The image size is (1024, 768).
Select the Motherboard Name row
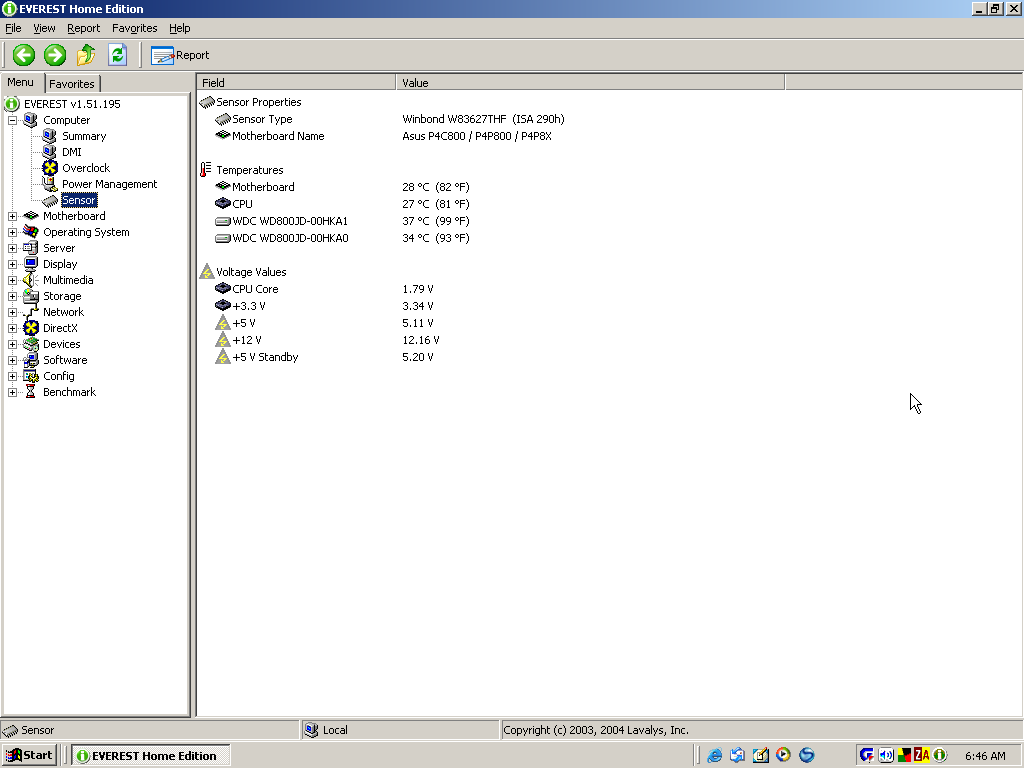[383, 136]
